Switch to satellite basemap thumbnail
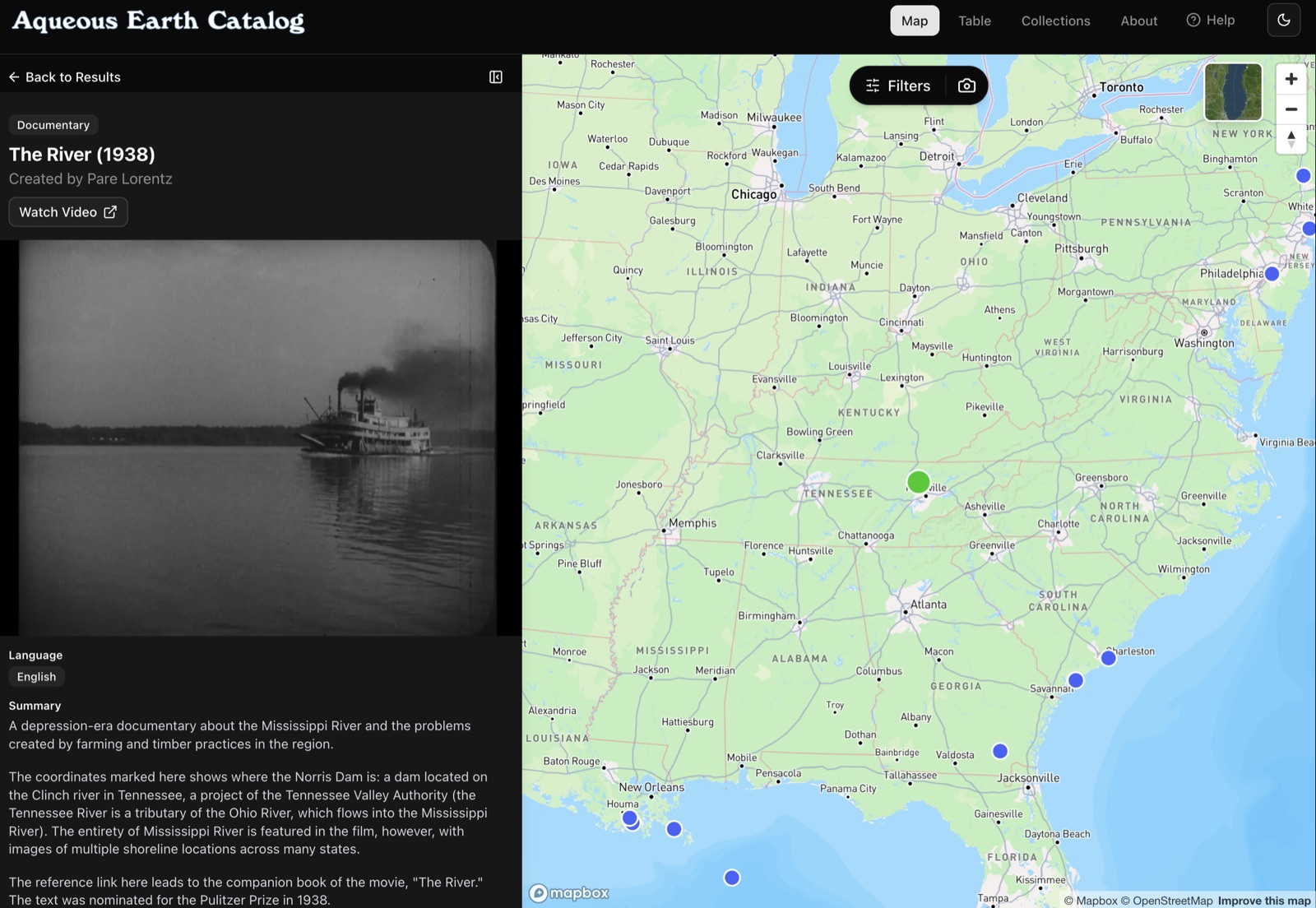Screen dimensions: 1316x908 click(1233, 92)
